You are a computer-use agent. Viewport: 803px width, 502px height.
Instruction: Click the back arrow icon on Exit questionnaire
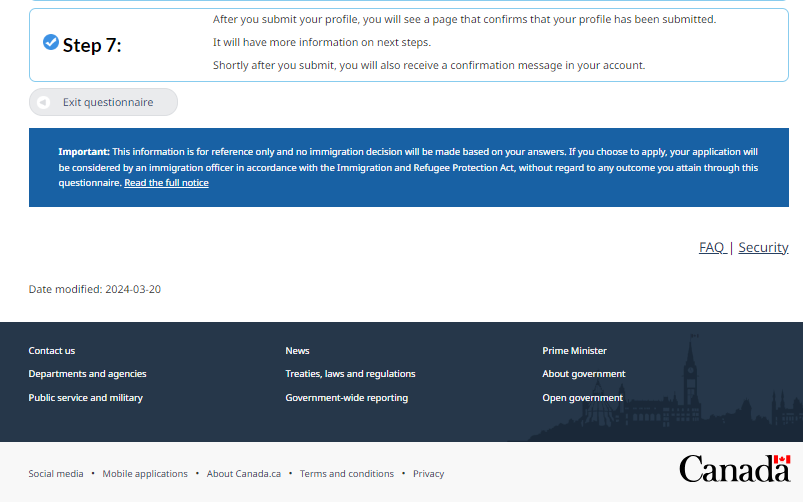click(44, 102)
